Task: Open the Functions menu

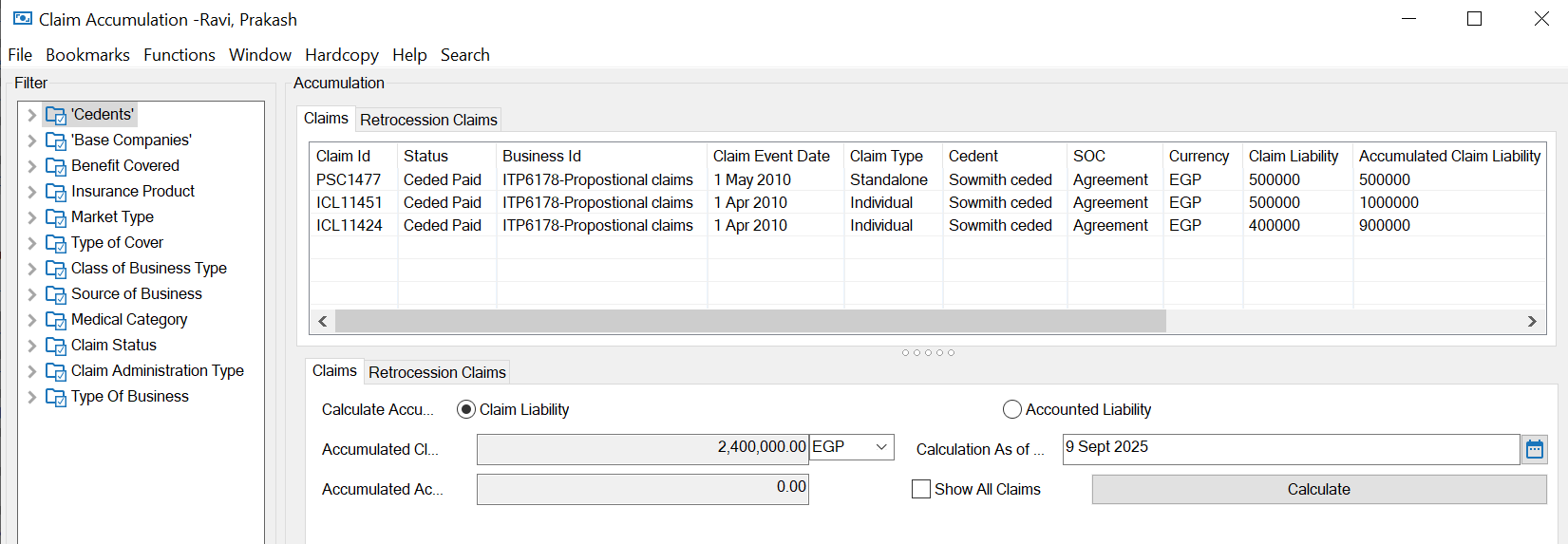Action: 179,55
